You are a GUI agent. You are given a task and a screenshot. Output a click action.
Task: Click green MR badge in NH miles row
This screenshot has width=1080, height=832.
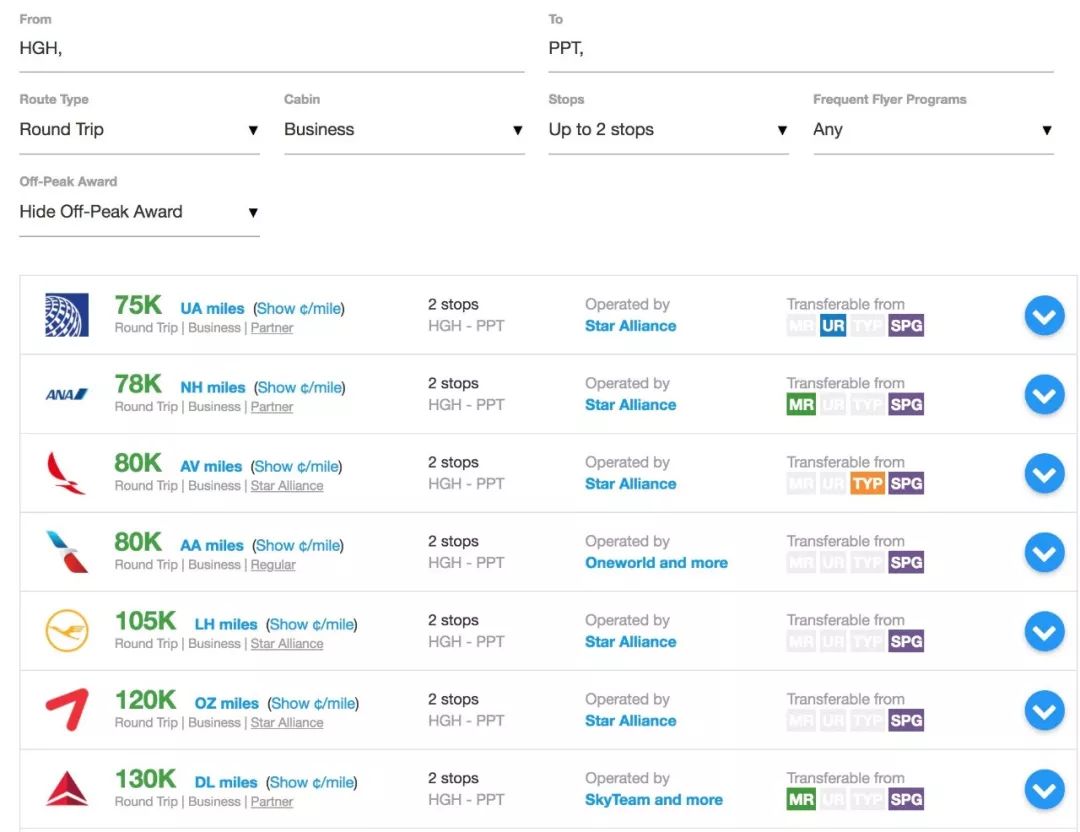[801, 405]
